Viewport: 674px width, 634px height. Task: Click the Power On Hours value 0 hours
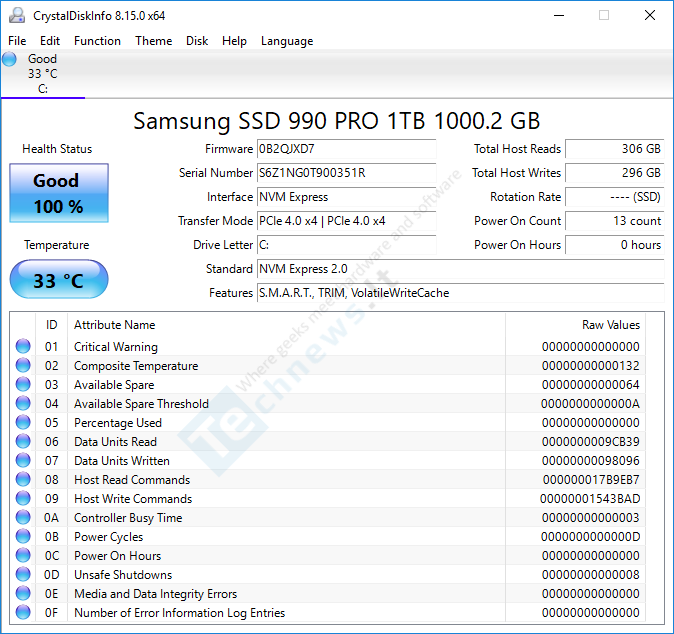pos(615,245)
